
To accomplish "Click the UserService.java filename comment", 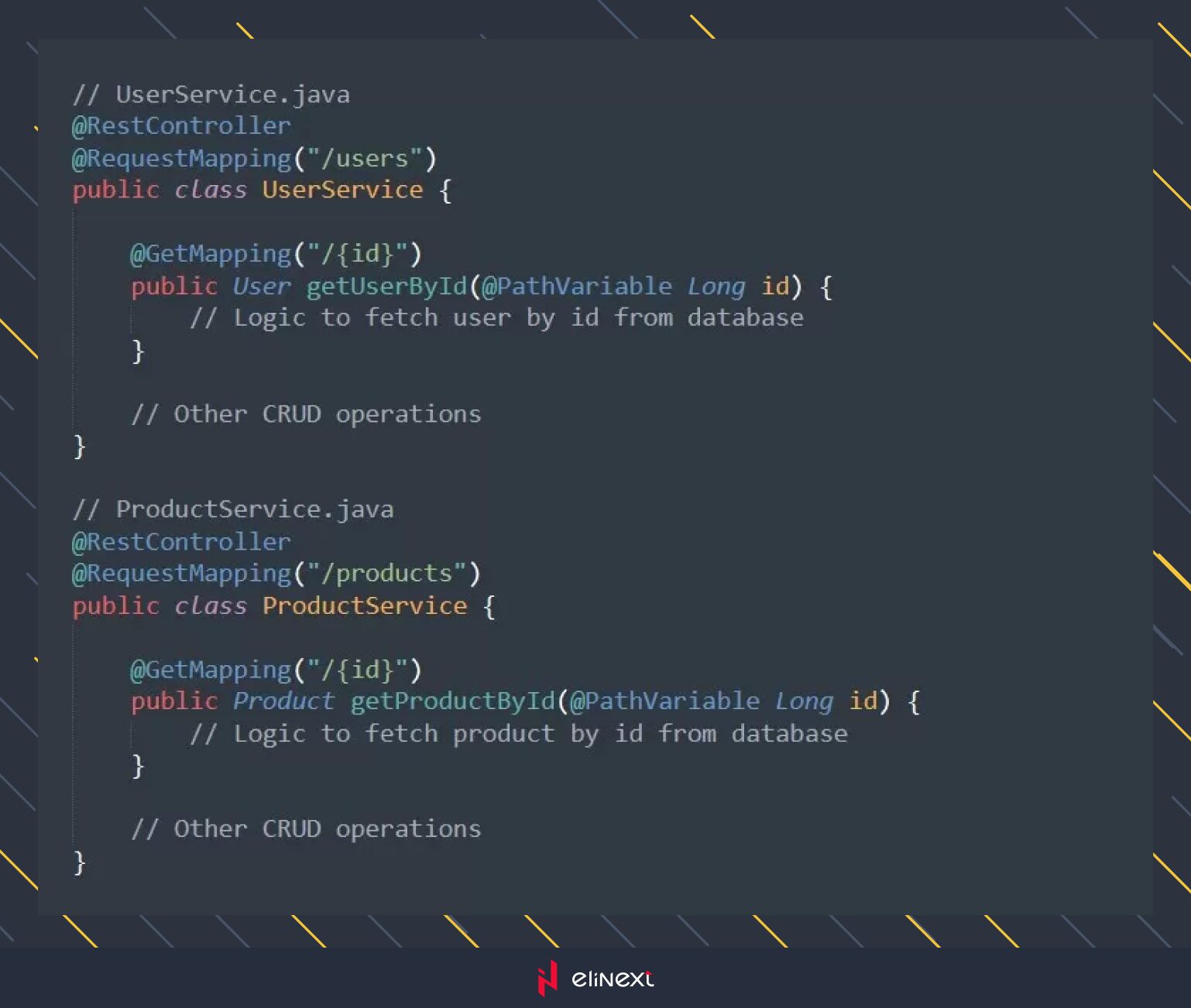I will (211, 94).
